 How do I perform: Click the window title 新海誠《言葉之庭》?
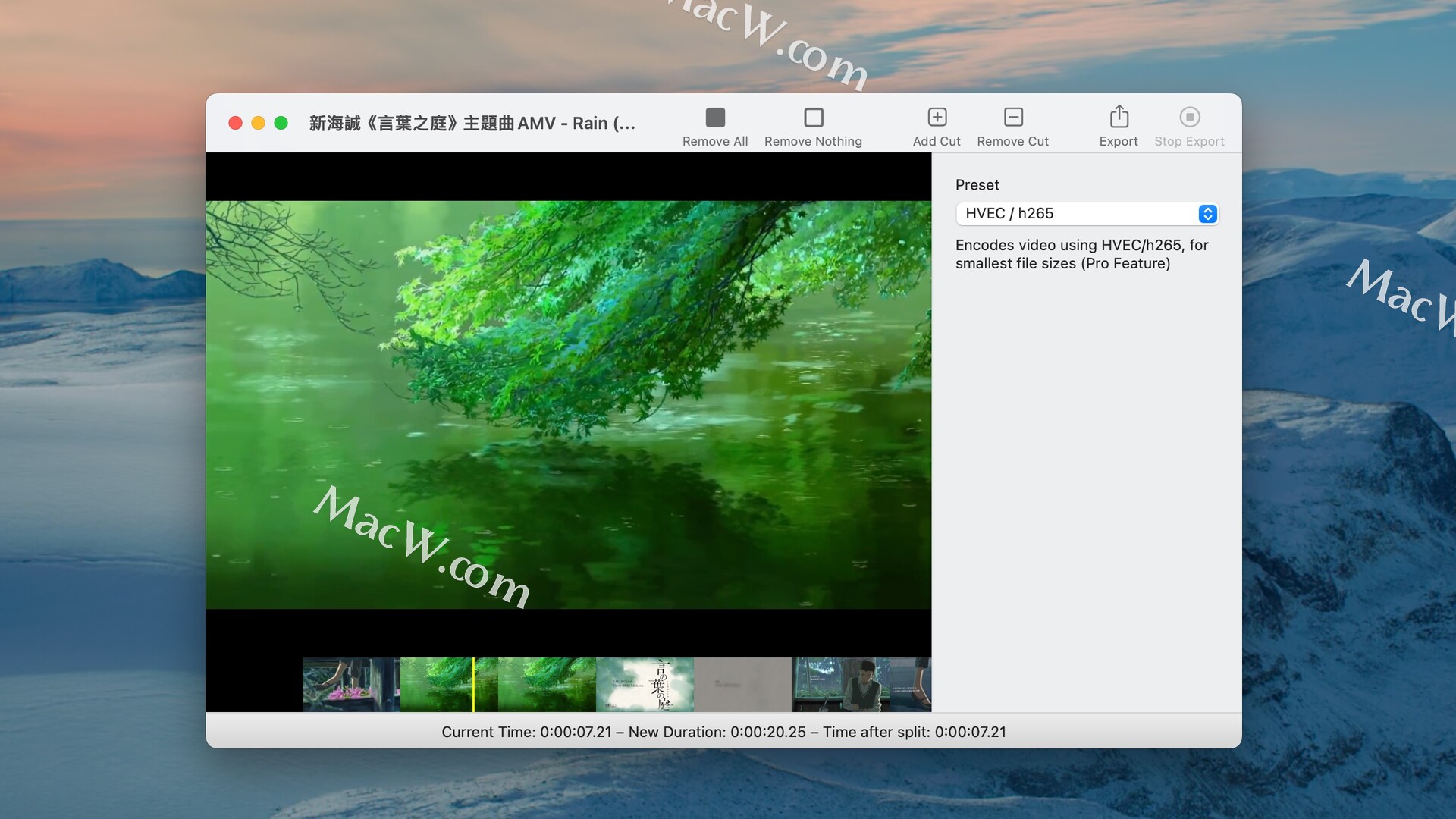[472, 123]
